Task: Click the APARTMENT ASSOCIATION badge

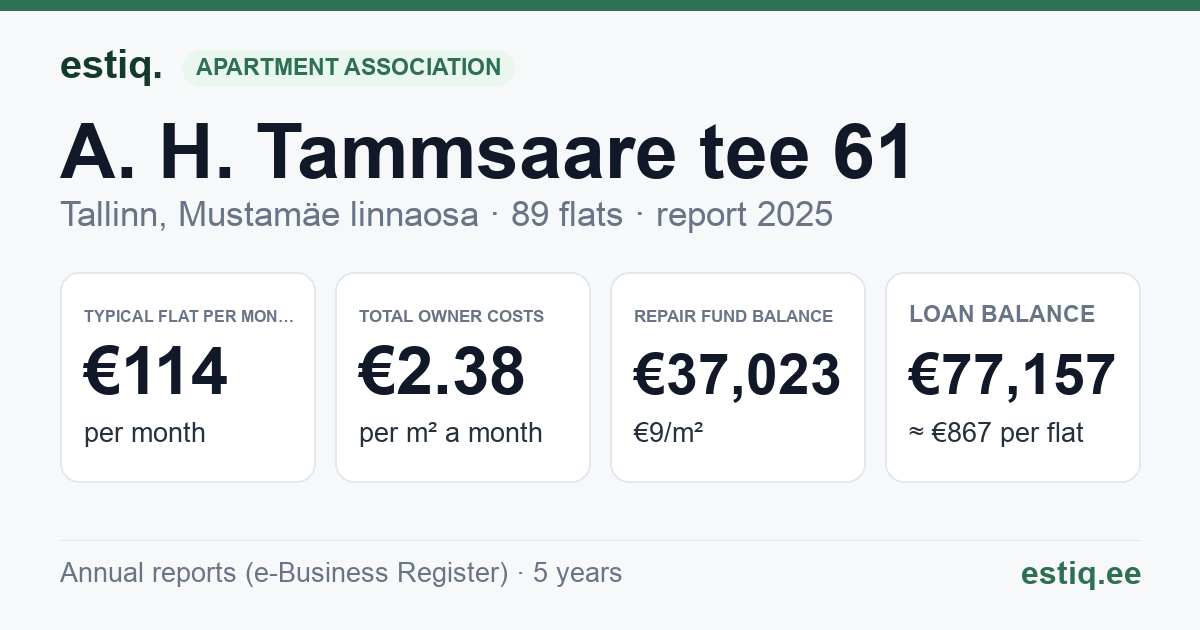Action: (x=348, y=68)
